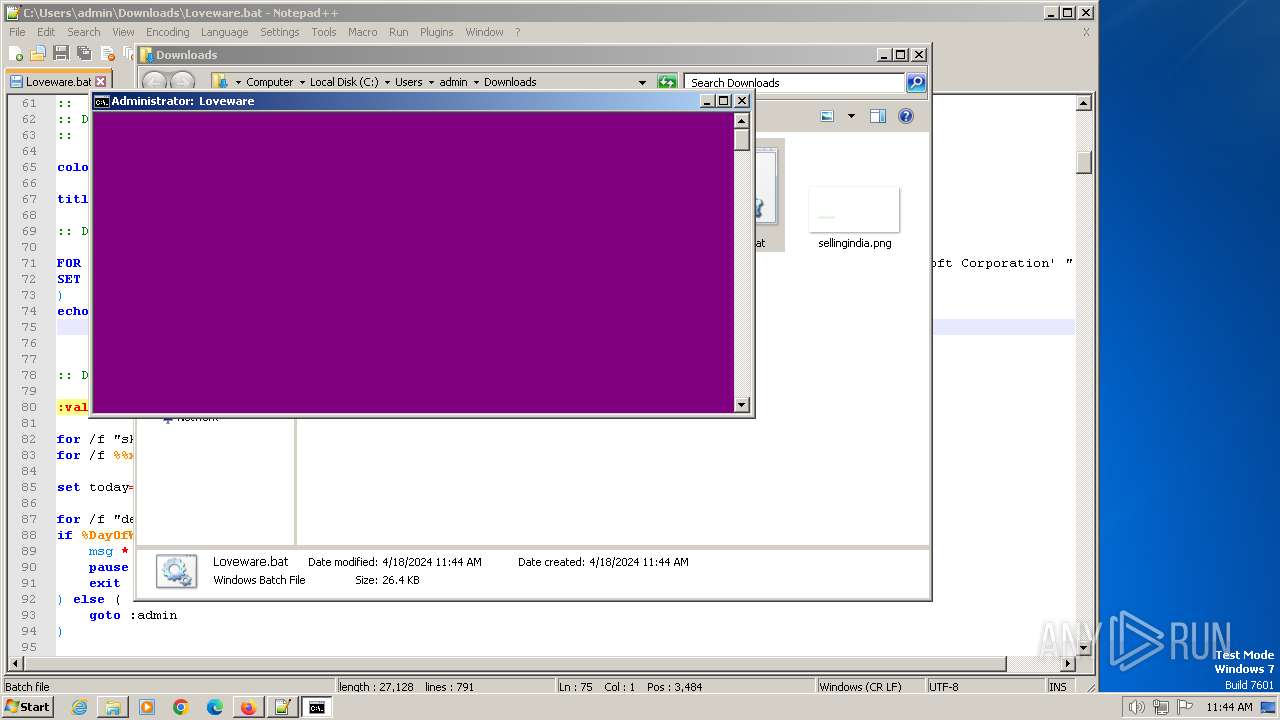Click the Loveware.bat icon in details pane

pyautogui.click(x=177, y=571)
